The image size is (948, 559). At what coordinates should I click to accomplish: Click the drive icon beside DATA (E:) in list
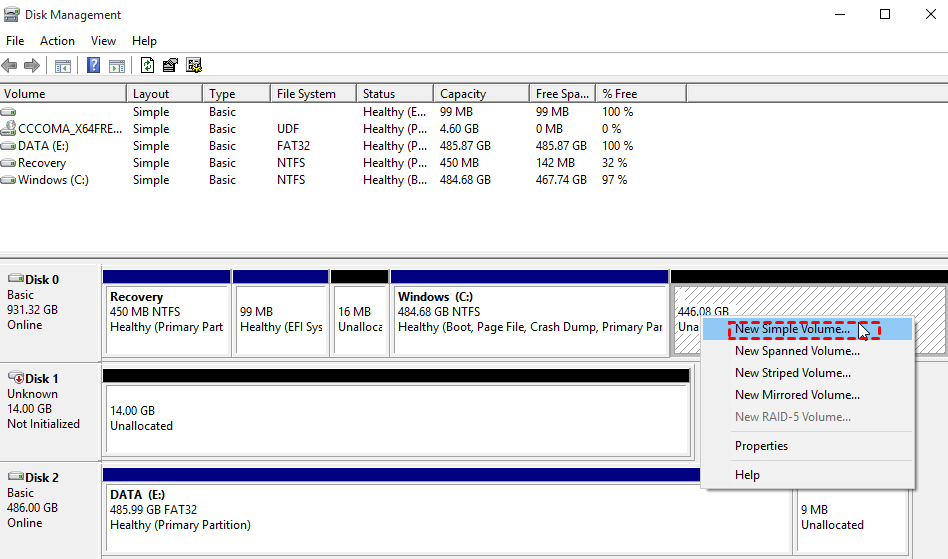point(8,146)
